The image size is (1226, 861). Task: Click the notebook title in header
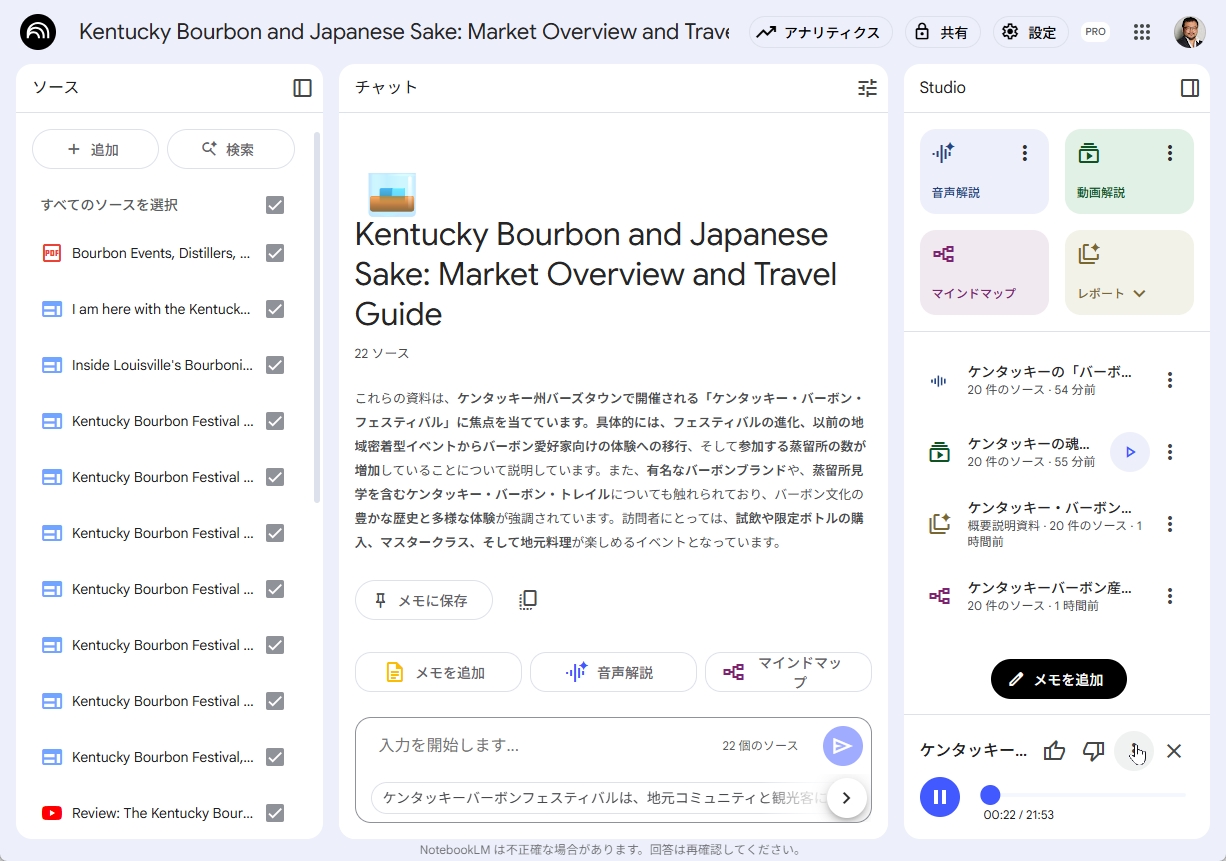click(404, 32)
